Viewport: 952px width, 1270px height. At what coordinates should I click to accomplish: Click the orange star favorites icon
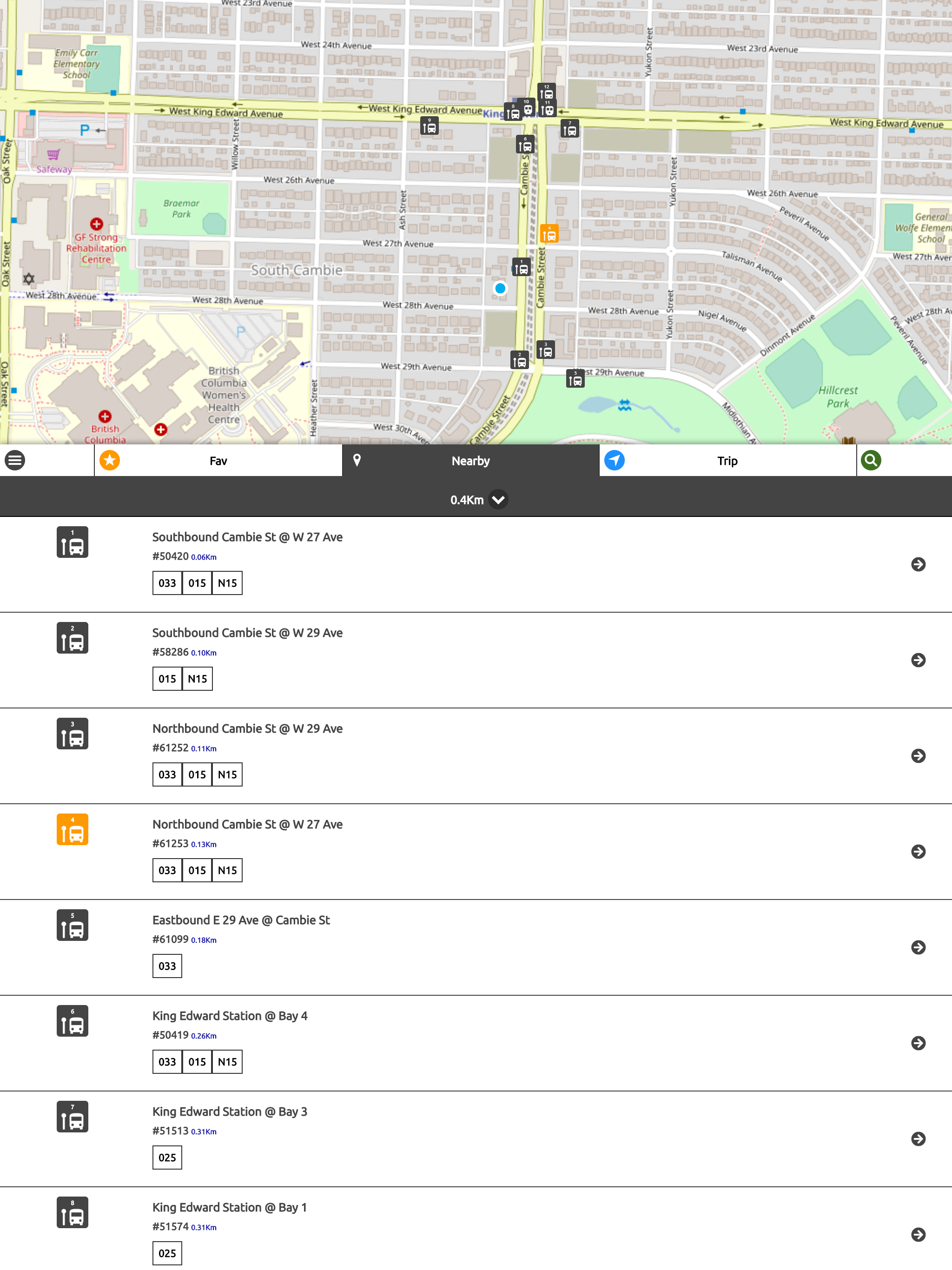[110, 461]
